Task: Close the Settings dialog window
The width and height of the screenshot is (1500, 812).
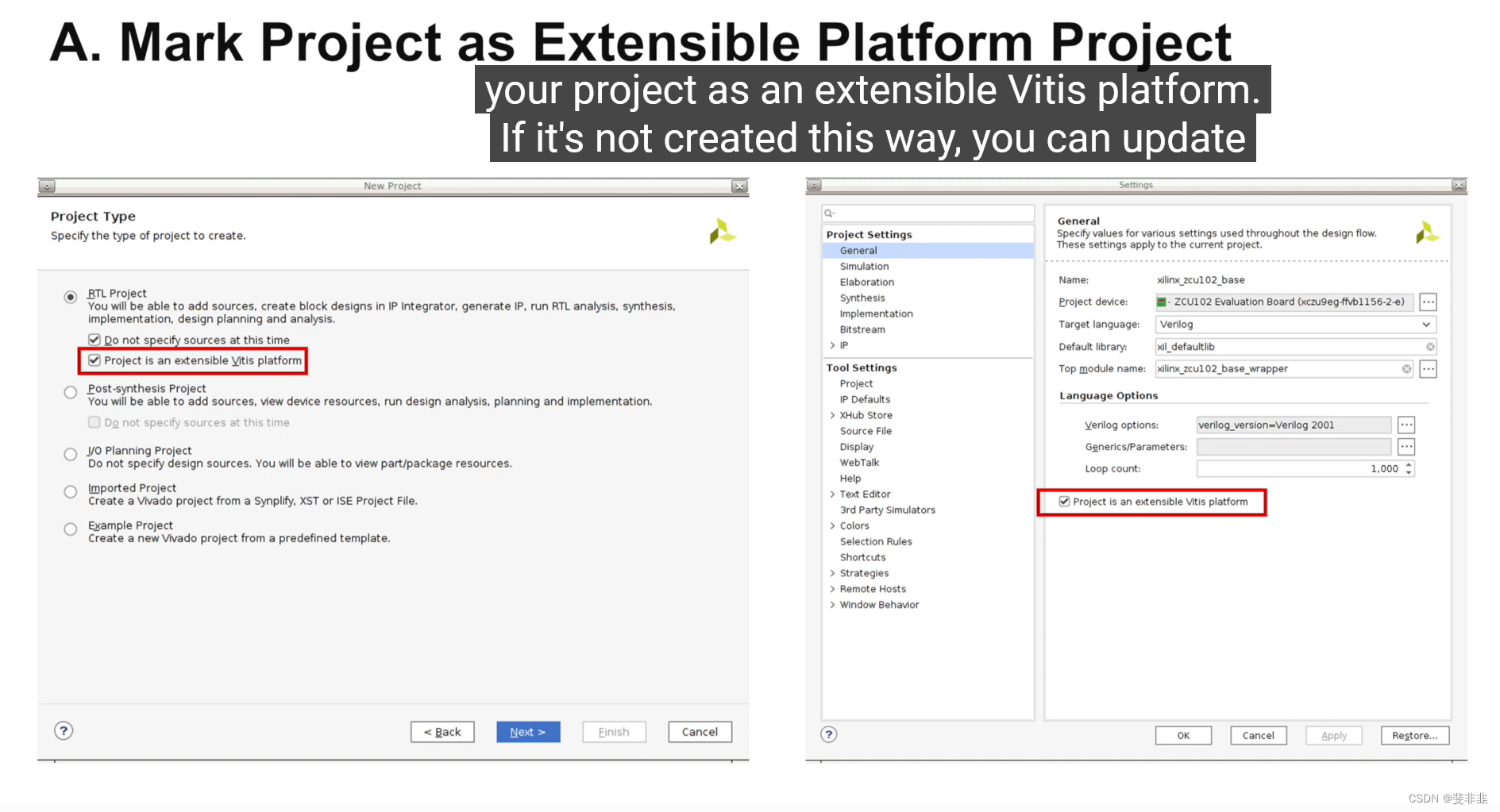Action: 1459,185
